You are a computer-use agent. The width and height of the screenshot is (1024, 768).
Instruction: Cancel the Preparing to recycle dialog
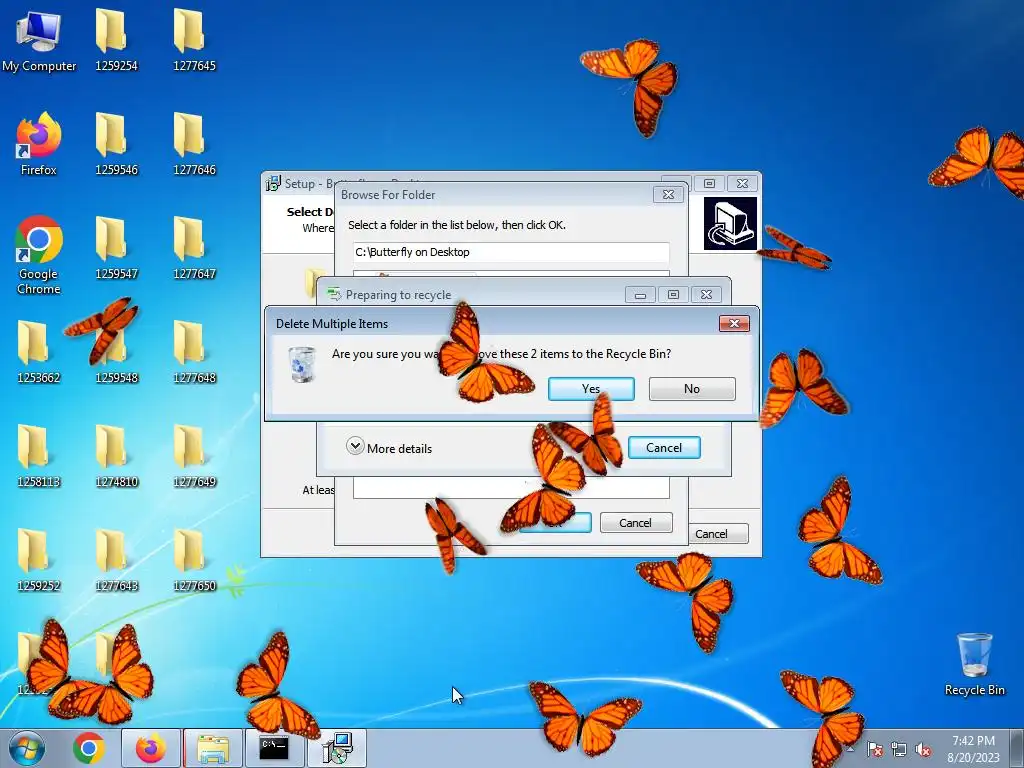(664, 447)
